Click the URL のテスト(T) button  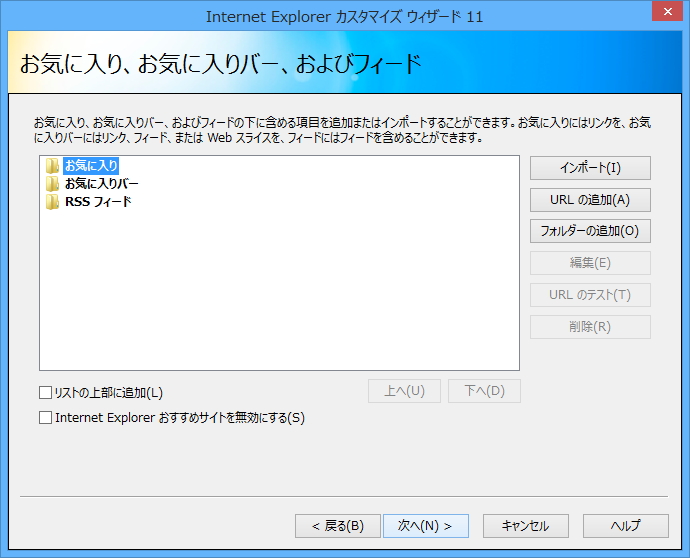(590, 295)
